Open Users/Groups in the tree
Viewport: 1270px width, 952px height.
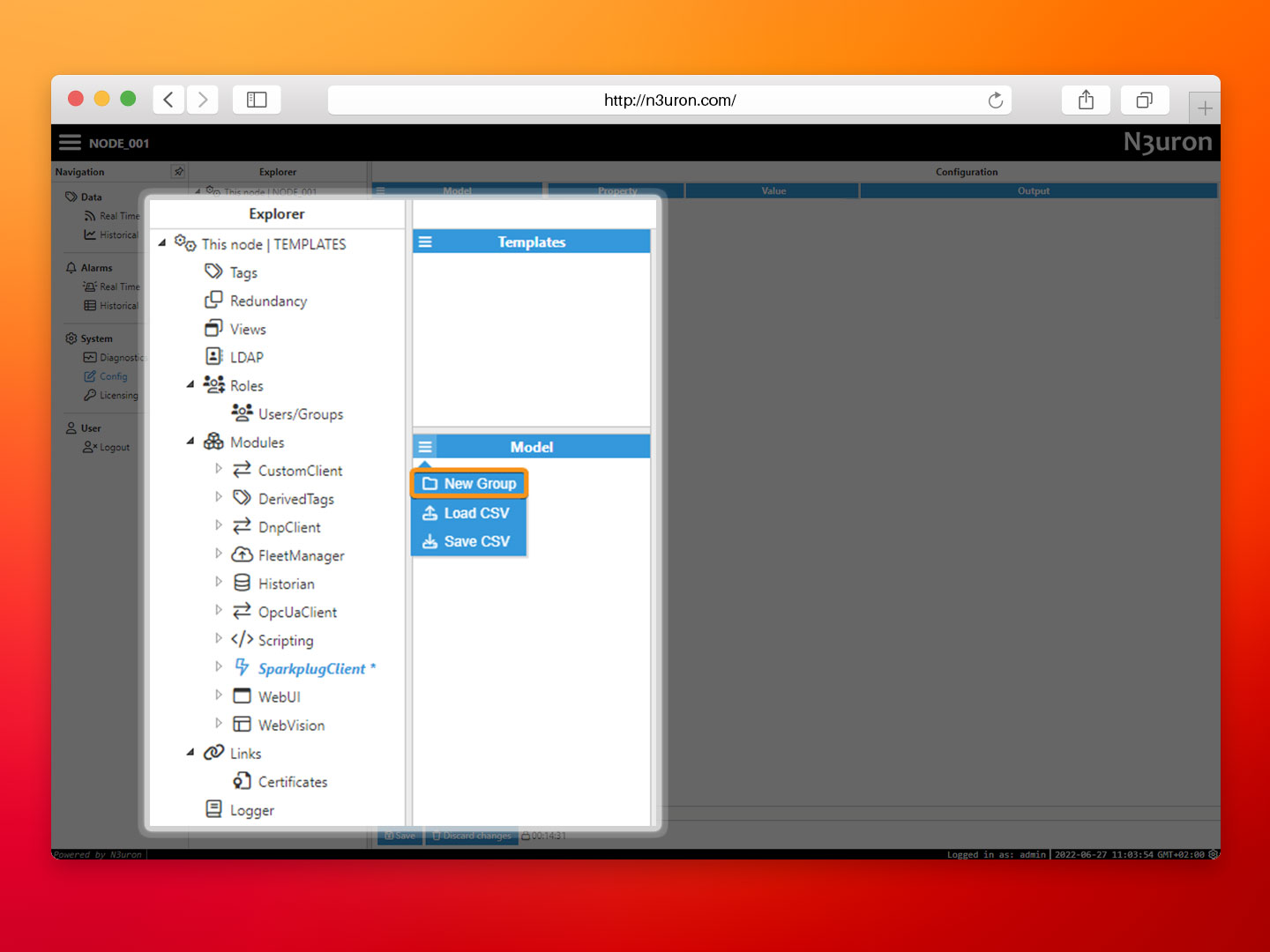click(x=301, y=413)
